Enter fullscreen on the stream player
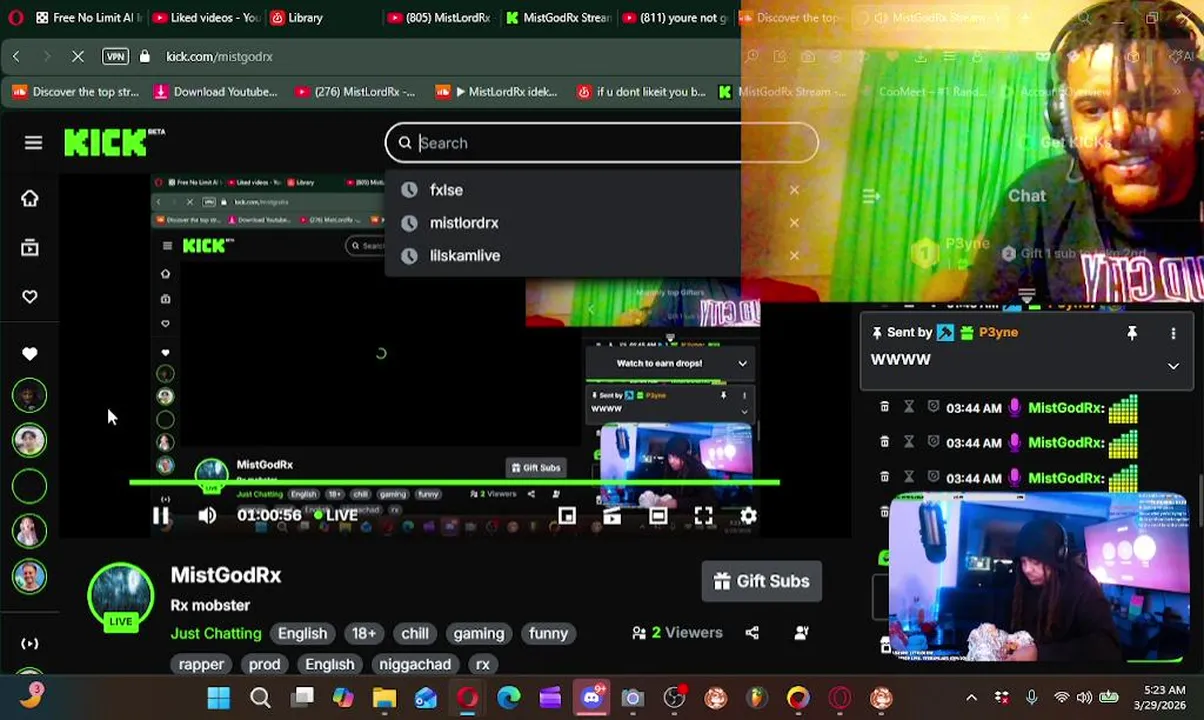The width and height of the screenshot is (1204, 720). [x=703, y=516]
